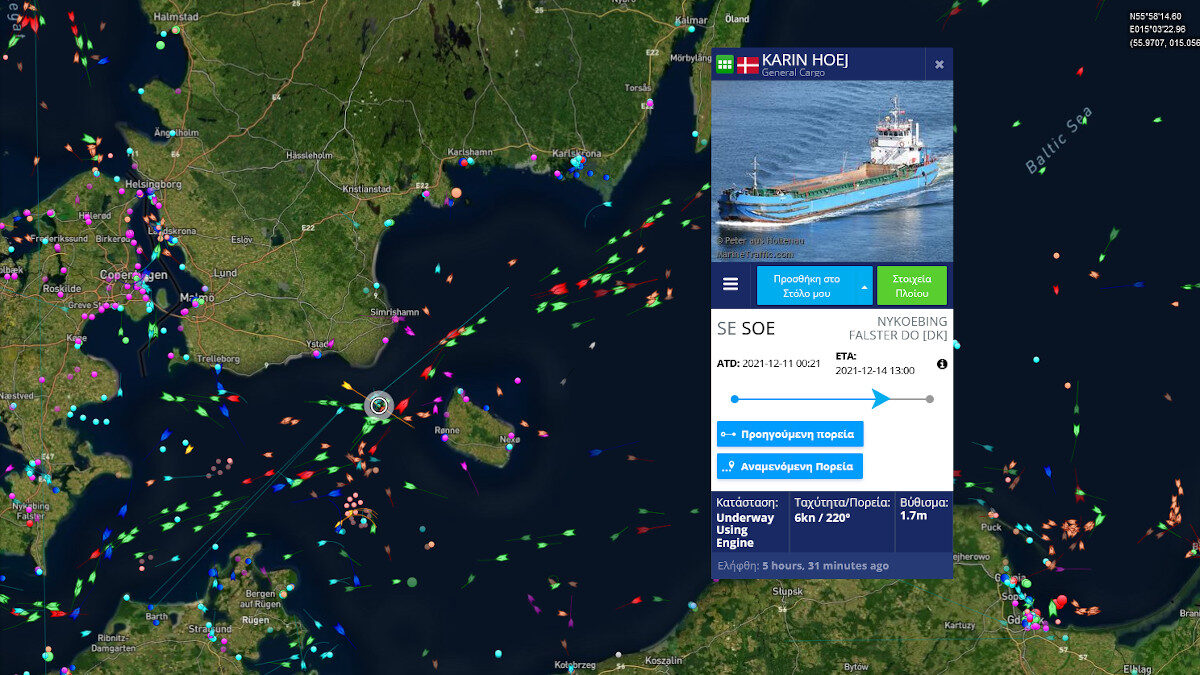Click the SE SOE departure port label
Screen dimensions: 1200x675
point(746,328)
